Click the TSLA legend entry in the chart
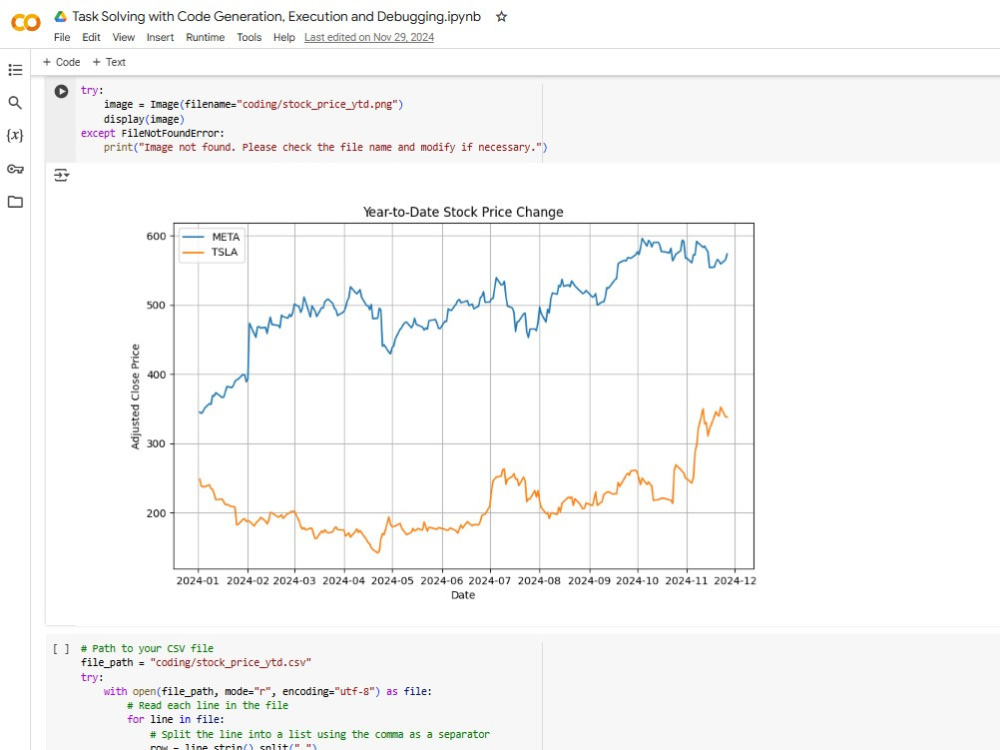 click(x=210, y=252)
